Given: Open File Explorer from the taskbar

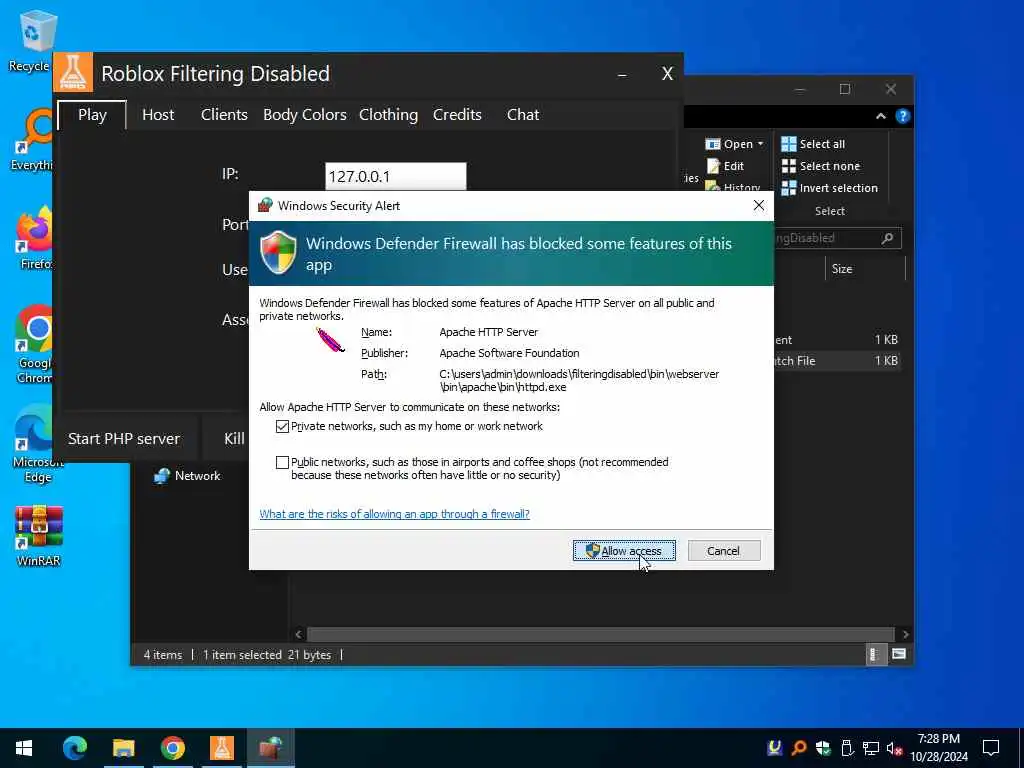Looking at the screenshot, I should coord(123,748).
